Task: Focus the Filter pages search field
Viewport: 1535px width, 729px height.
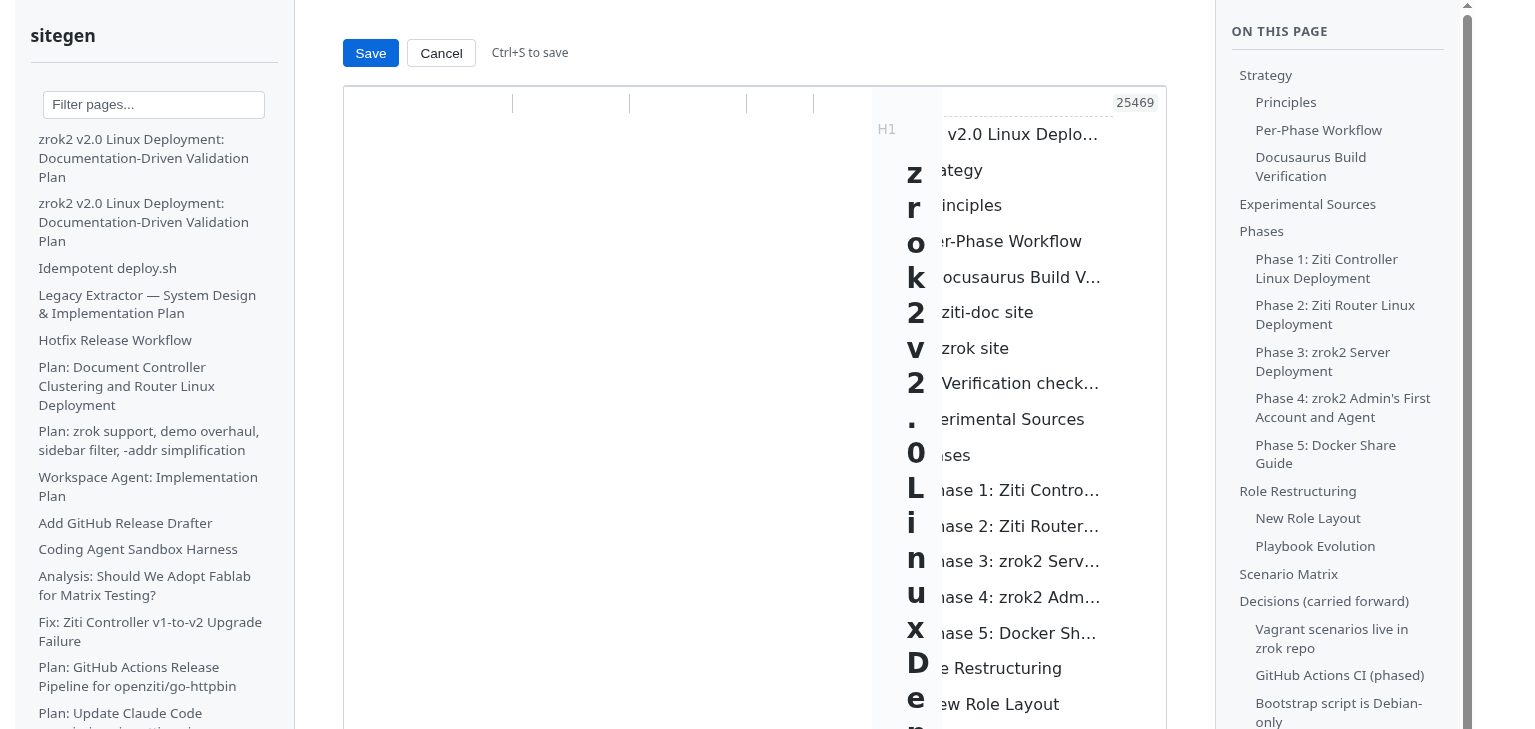Action: [154, 105]
